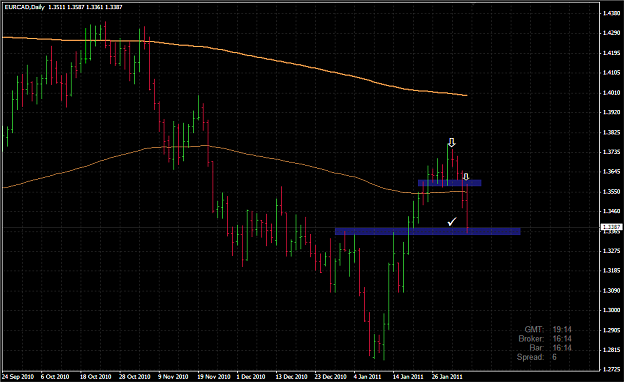Click the 1.3735 price axis label
This screenshot has width=625, height=383.
point(611,152)
